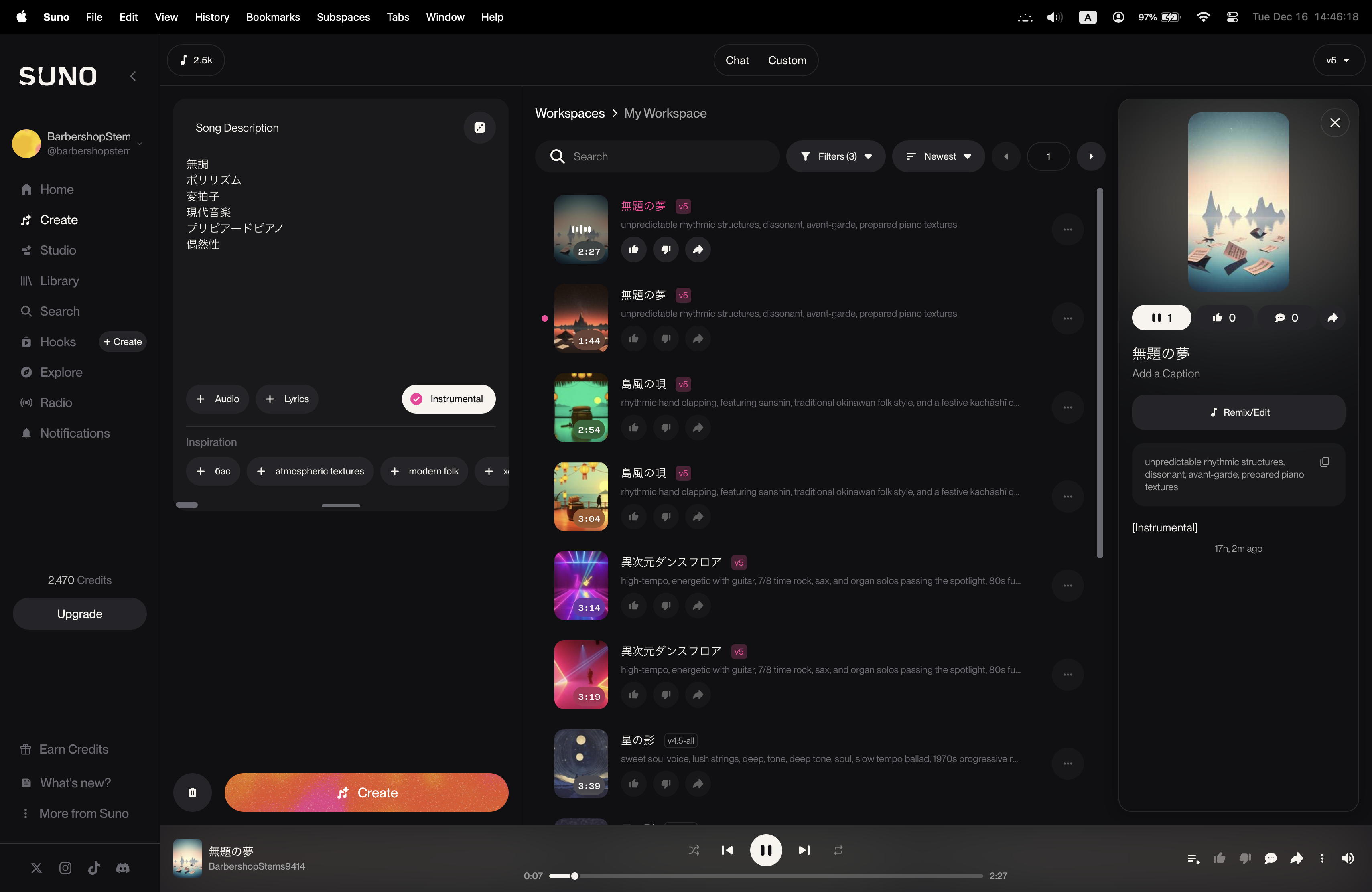Click the workspace Search field
This screenshot has height=892, width=1372.
pos(657,156)
